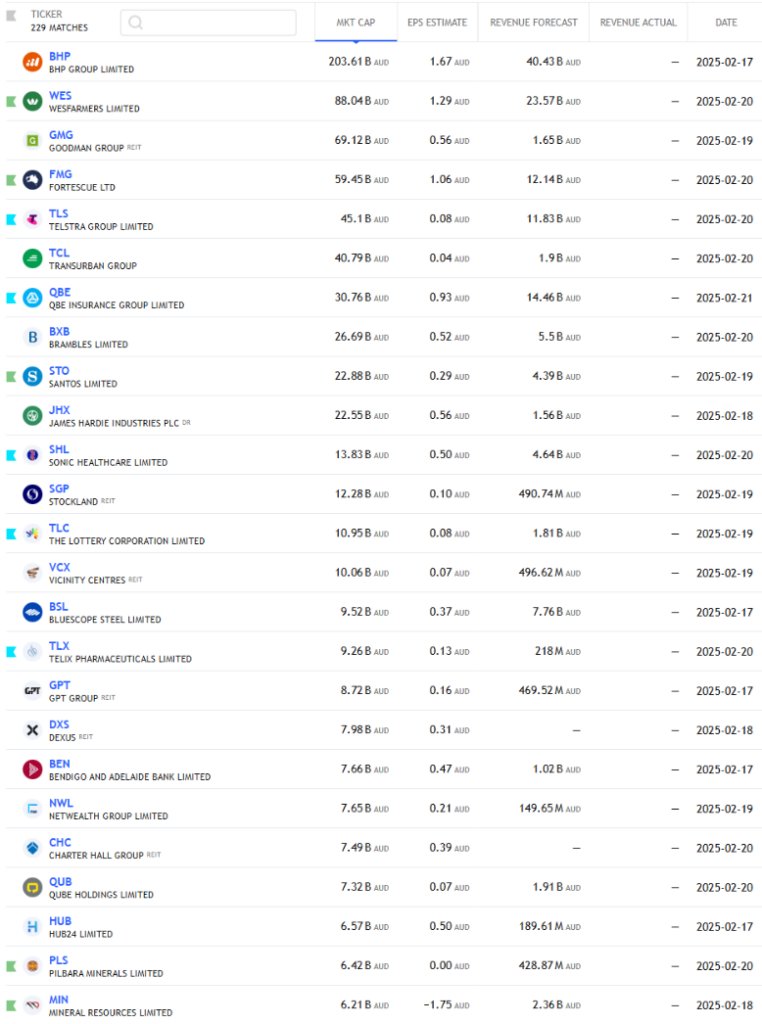Click the Charter Hall logo icon
The width and height of the screenshot is (762, 1024).
pos(32,848)
